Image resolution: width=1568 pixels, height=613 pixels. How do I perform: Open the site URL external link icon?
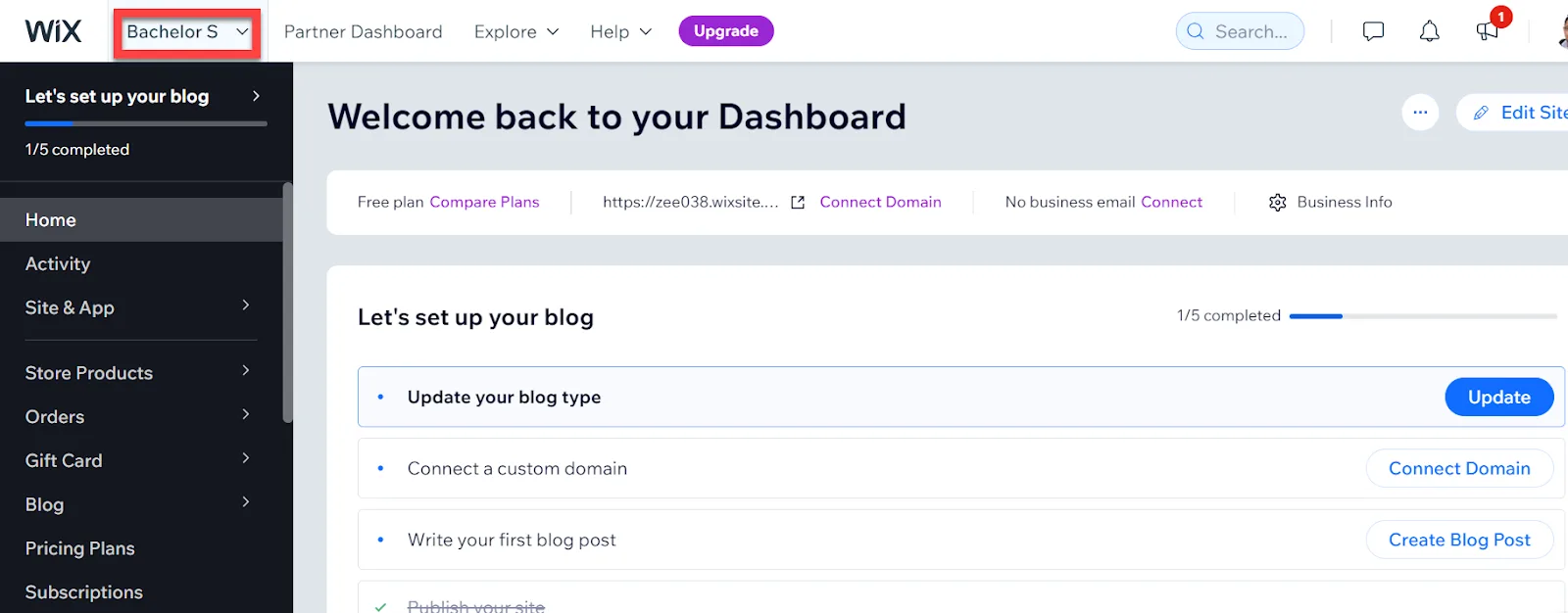tap(798, 202)
